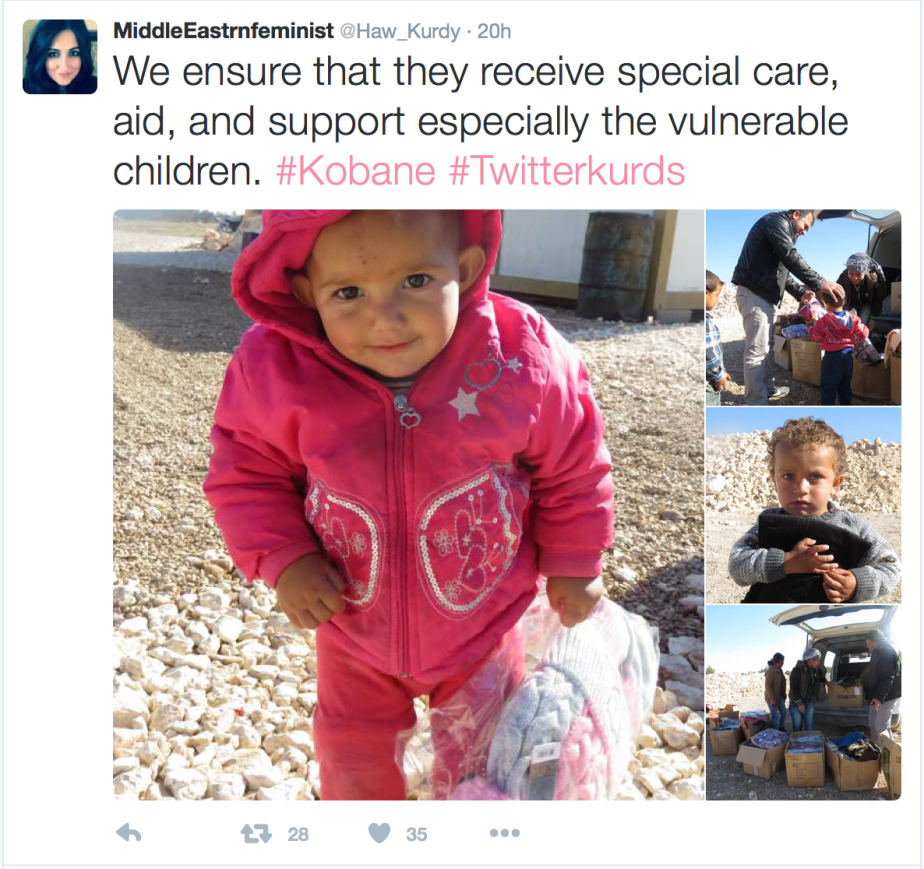
Task: Click the tweet text starting 'We ensure that'
Action: [x=480, y=121]
